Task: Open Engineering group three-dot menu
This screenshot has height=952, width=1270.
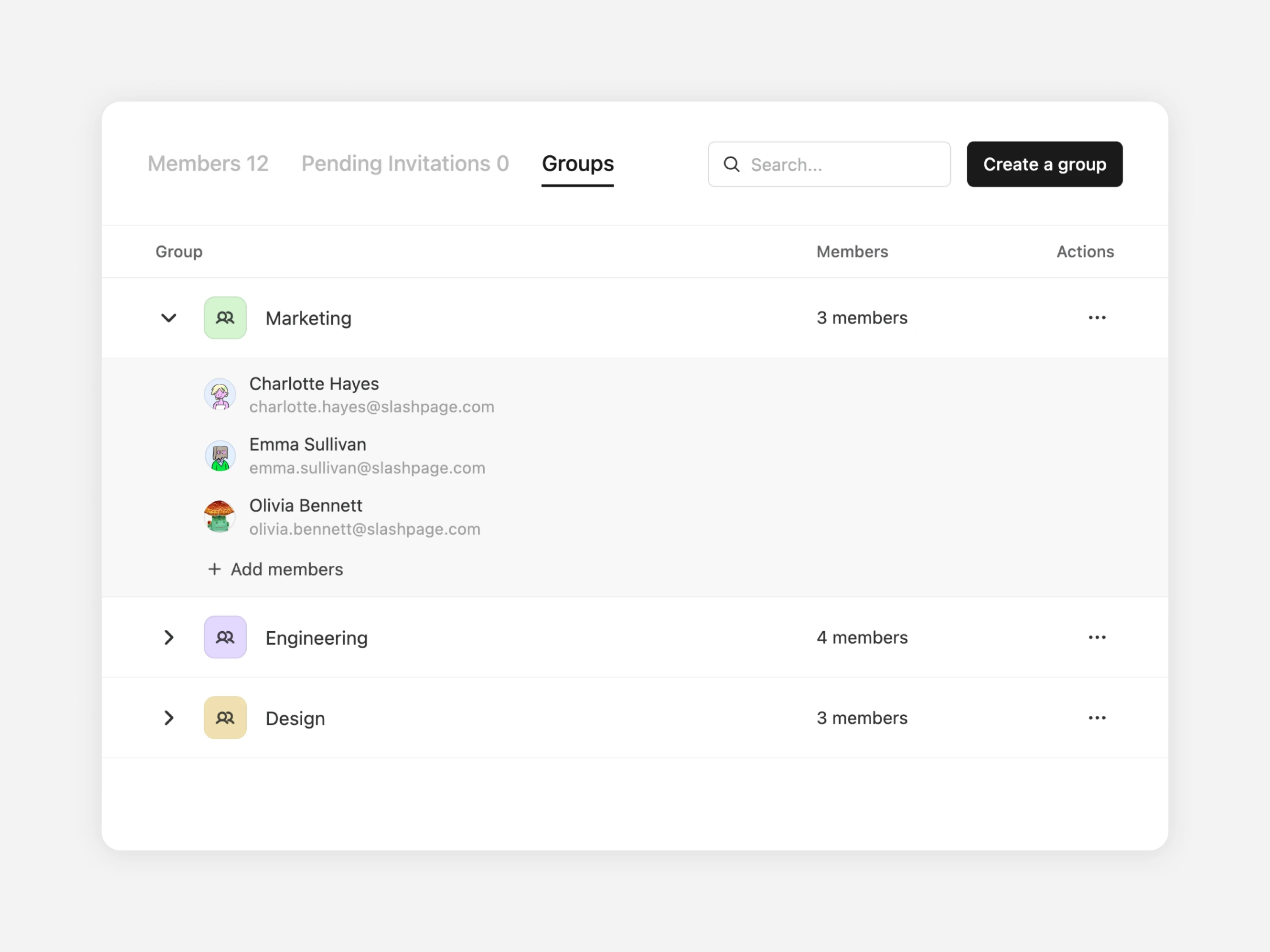Action: 1096,638
